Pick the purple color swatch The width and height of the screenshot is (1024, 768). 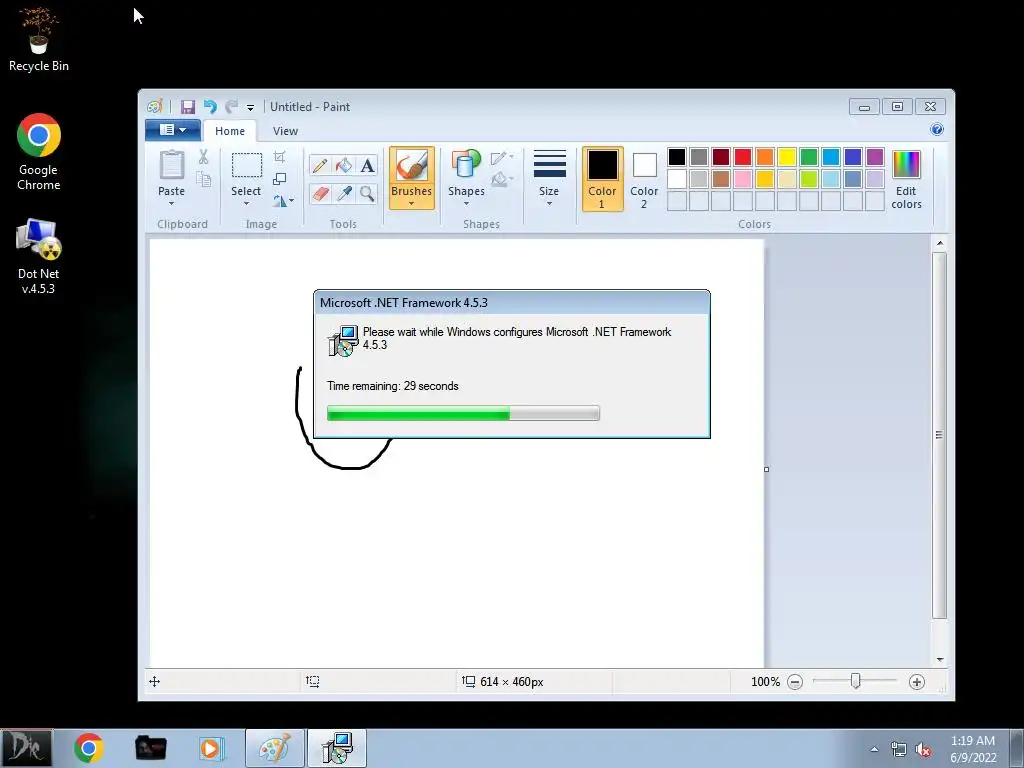[874, 157]
